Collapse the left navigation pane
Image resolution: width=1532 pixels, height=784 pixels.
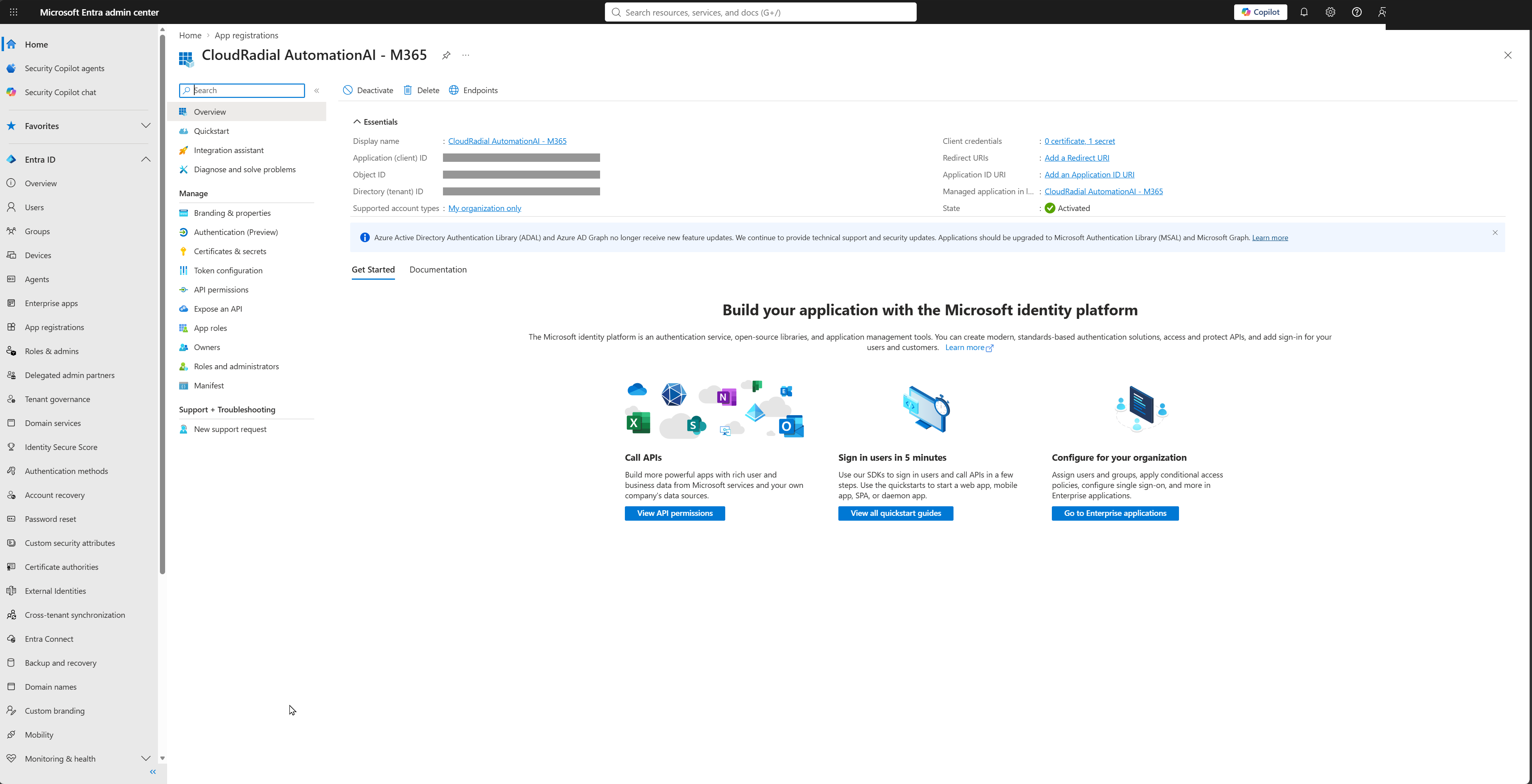pos(153,772)
